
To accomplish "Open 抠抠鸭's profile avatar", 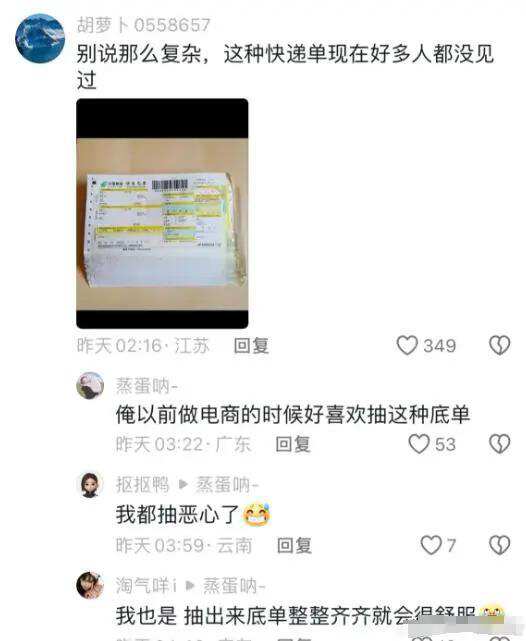I will tap(90, 485).
